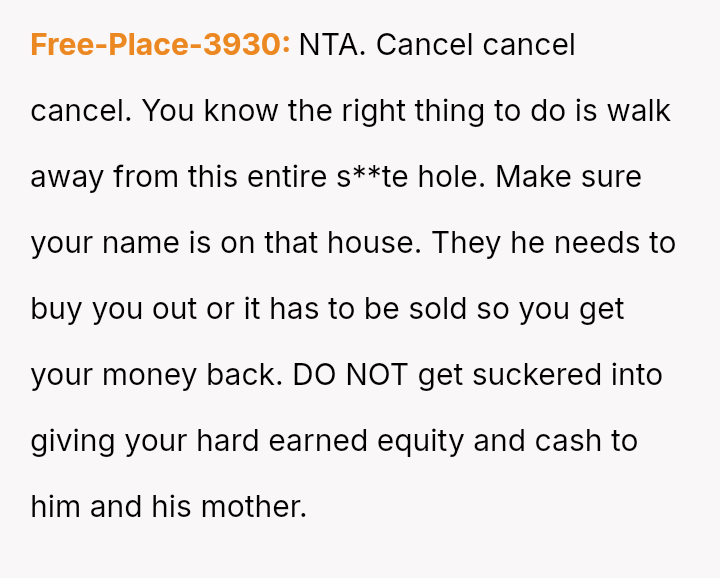This screenshot has width=720, height=578.
Task: Click the censored word s**te
Action: tap(372, 177)
